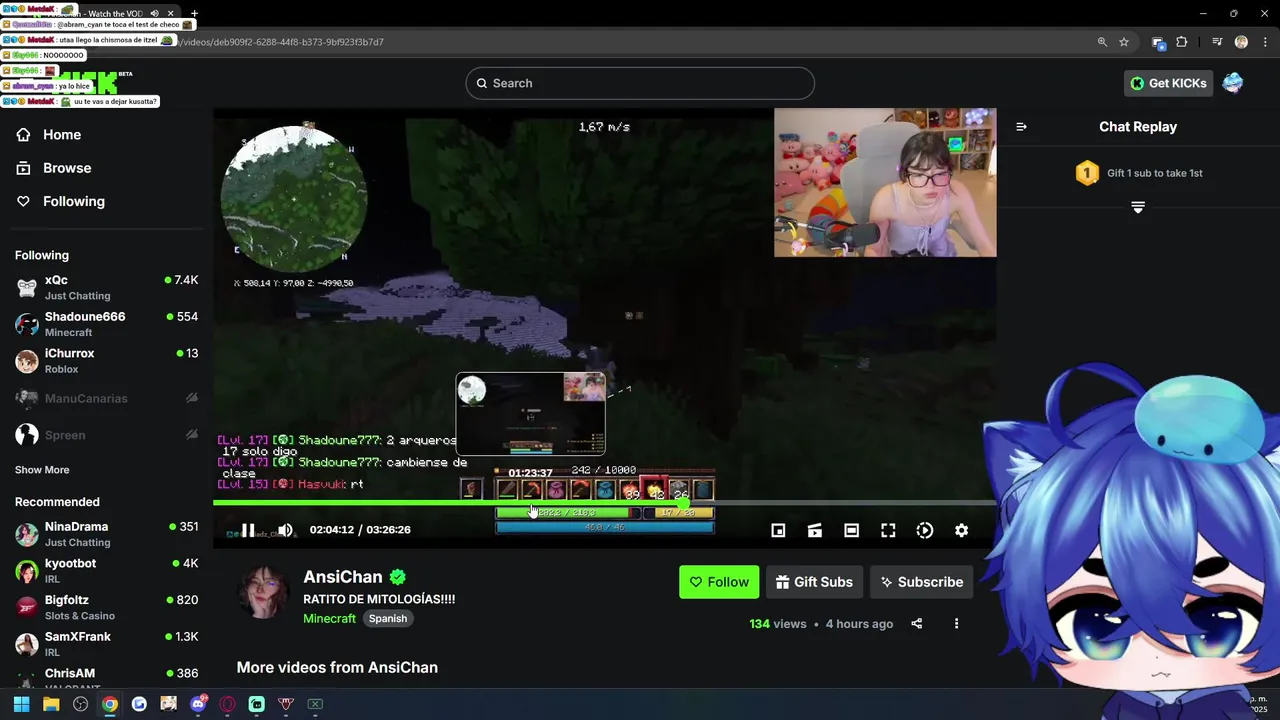Open Chrome extensions puzzle icon
Viewport: 1280px width, 720px height.
(1182, 42)
